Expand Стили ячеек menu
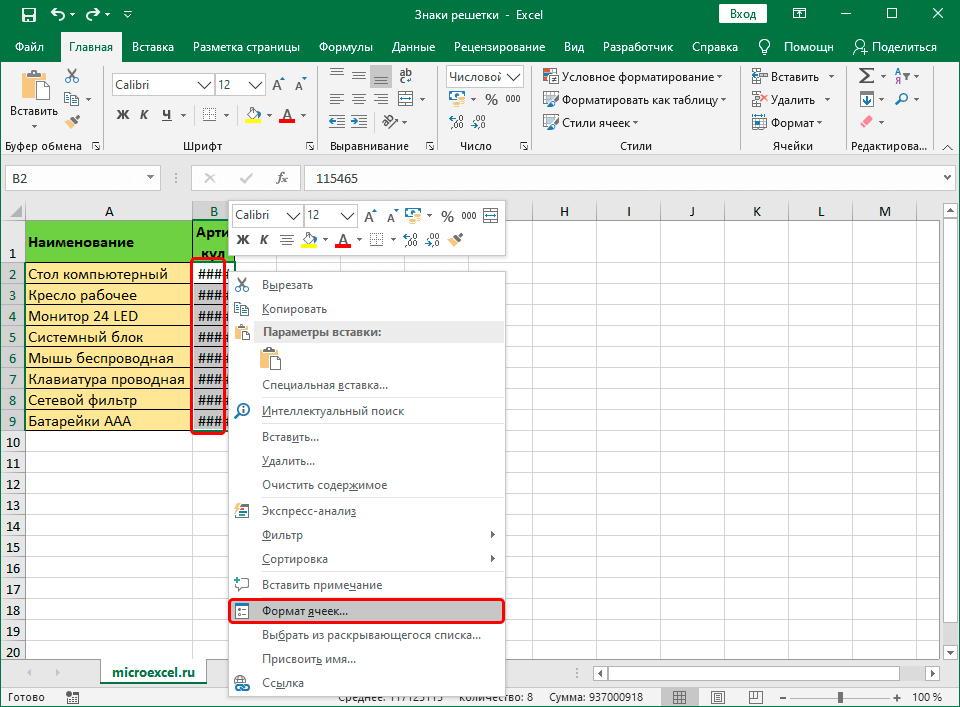Viewport: 960px width, 707px height. [591, 122]
